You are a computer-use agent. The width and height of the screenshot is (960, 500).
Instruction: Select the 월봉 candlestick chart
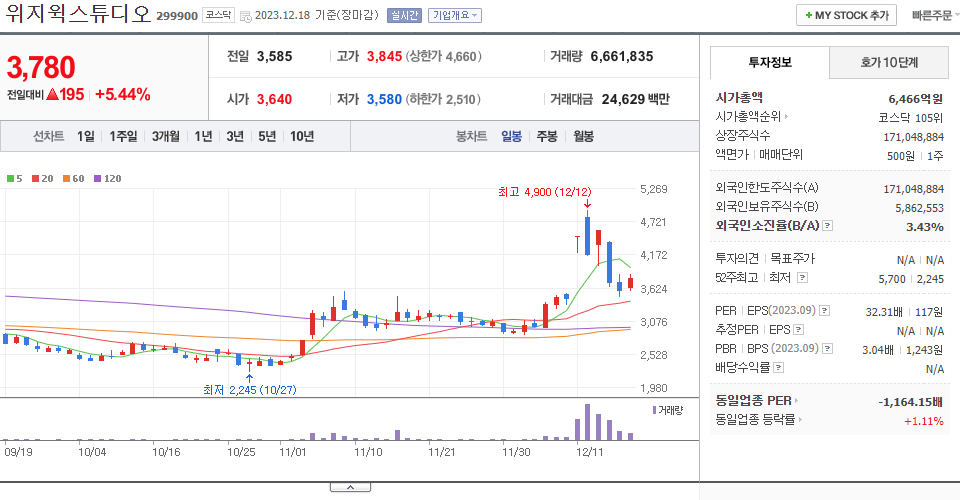(x=583, y=136)
